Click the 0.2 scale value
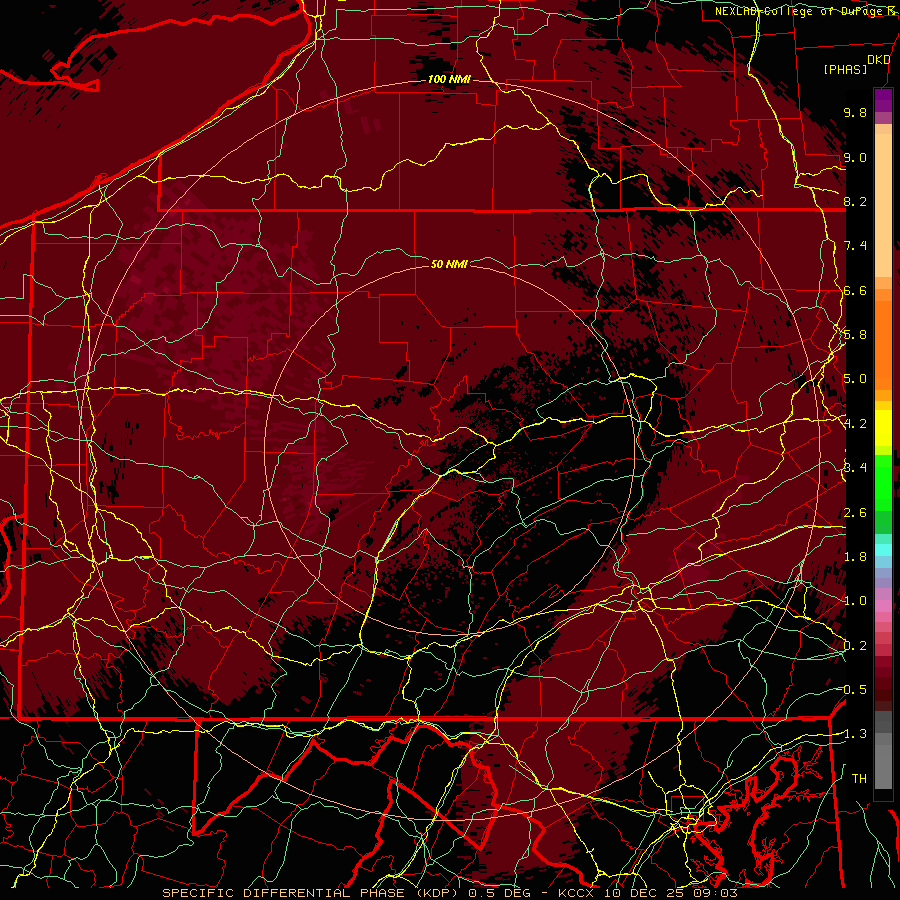This screenshot has height=900, width=900. (x=855, y=646)
